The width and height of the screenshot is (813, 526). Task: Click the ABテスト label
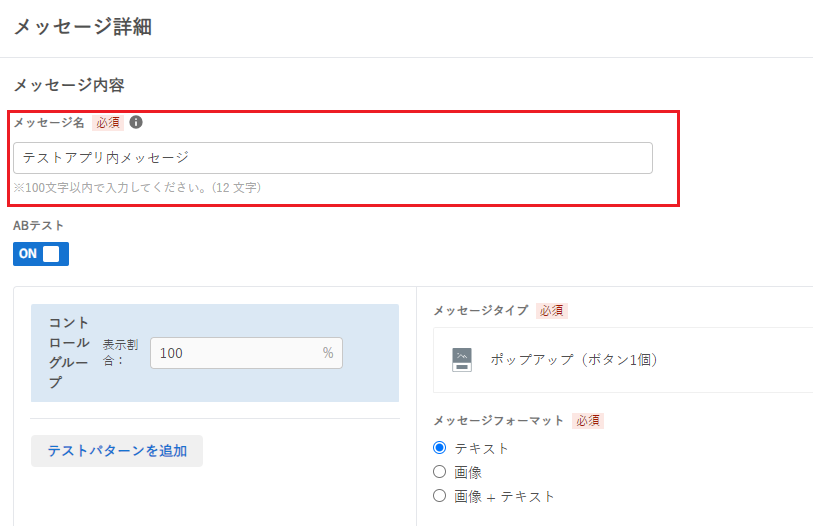(x=38, y=226)
